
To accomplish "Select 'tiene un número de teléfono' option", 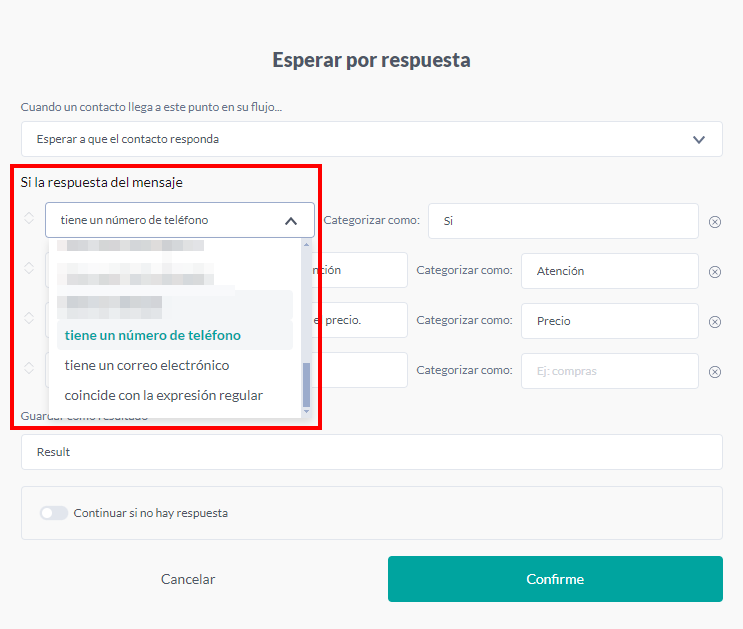I will [x=152, y=335].
